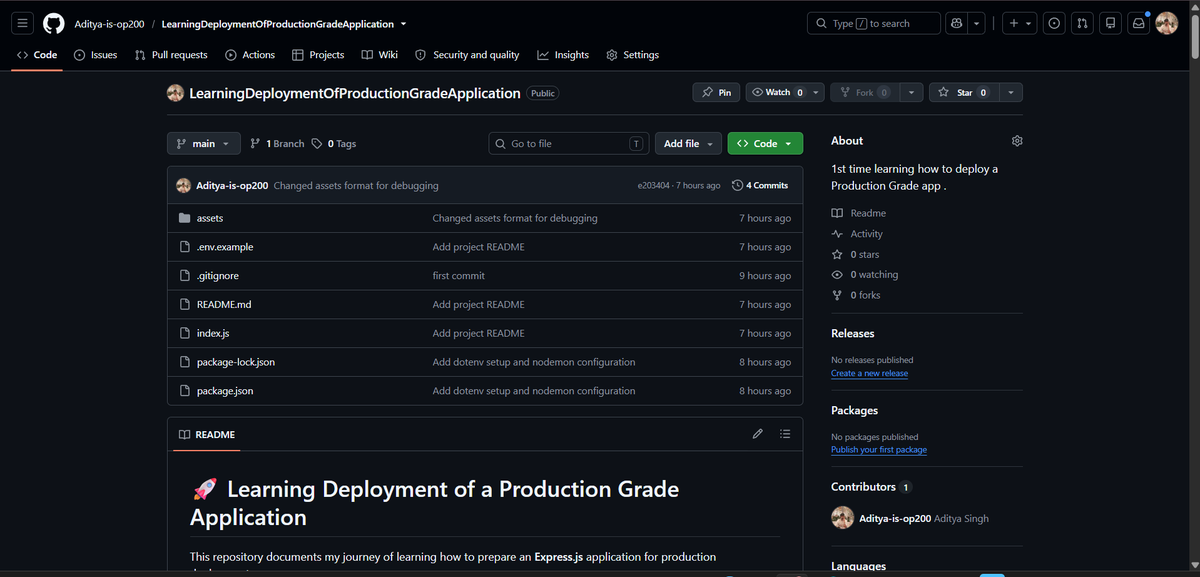Viewport: 1200px width, 577px height.
Task: Open the Contributors heading link
Action: point(863,487)
